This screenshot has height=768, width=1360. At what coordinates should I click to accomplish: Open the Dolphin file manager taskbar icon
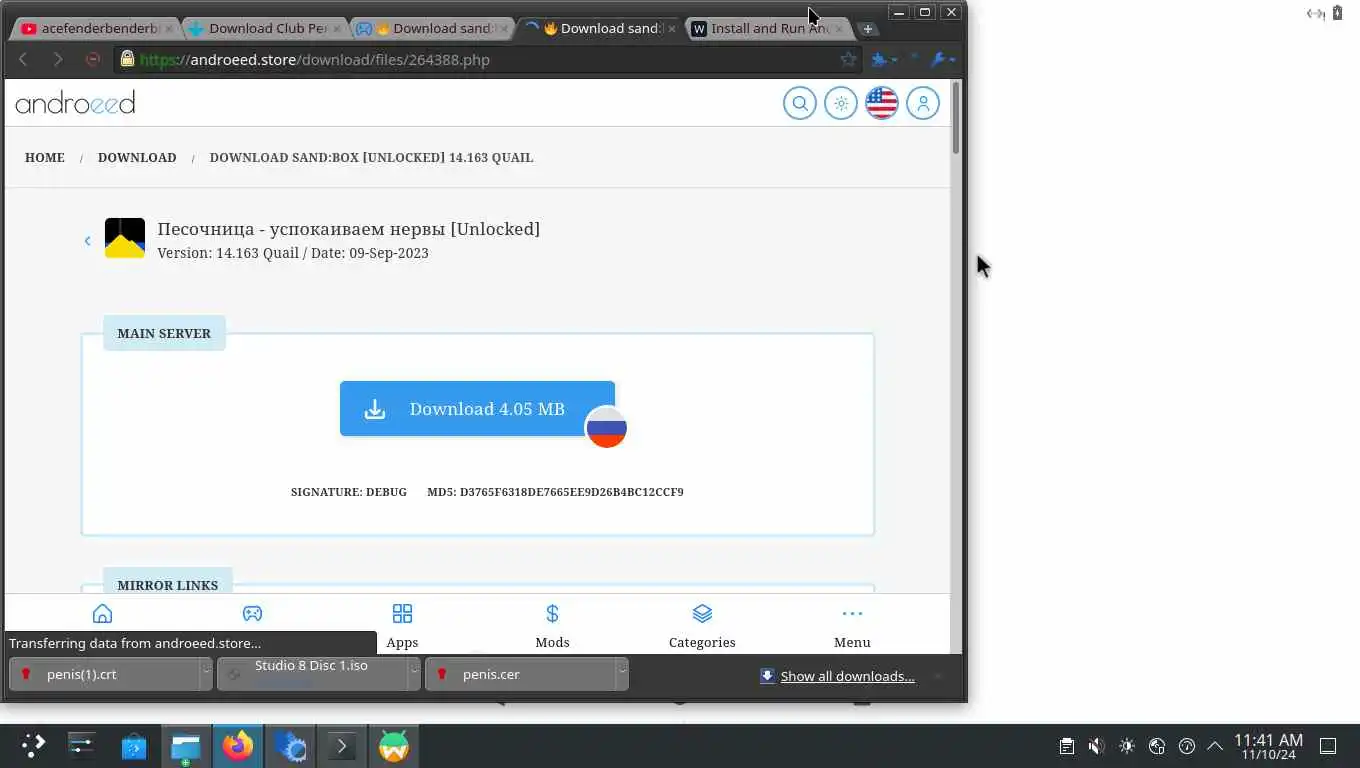[x=186, y=745]
